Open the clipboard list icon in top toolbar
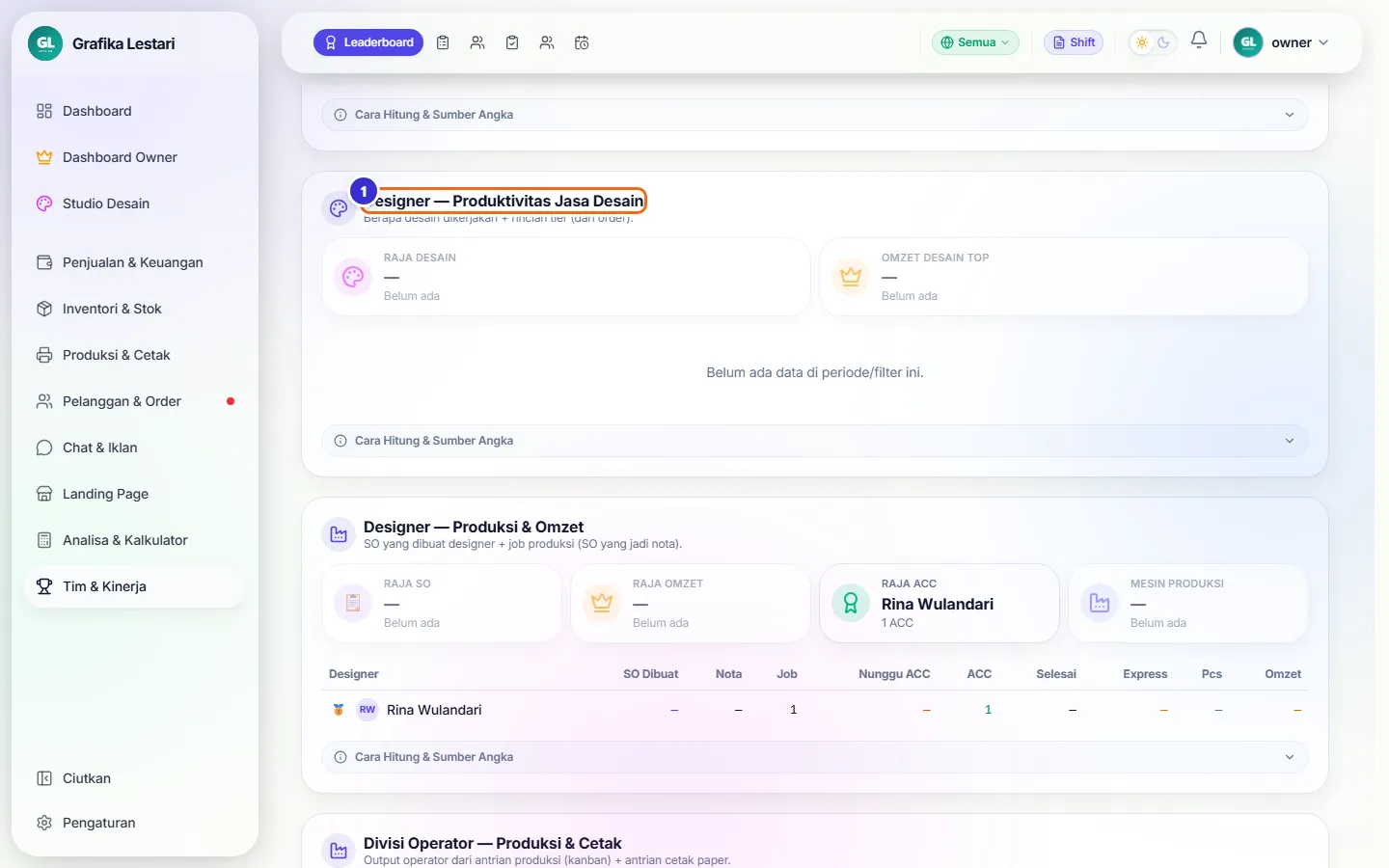Image resolution: width=1389 pixels, height=868 pixels. coord(443,42)
